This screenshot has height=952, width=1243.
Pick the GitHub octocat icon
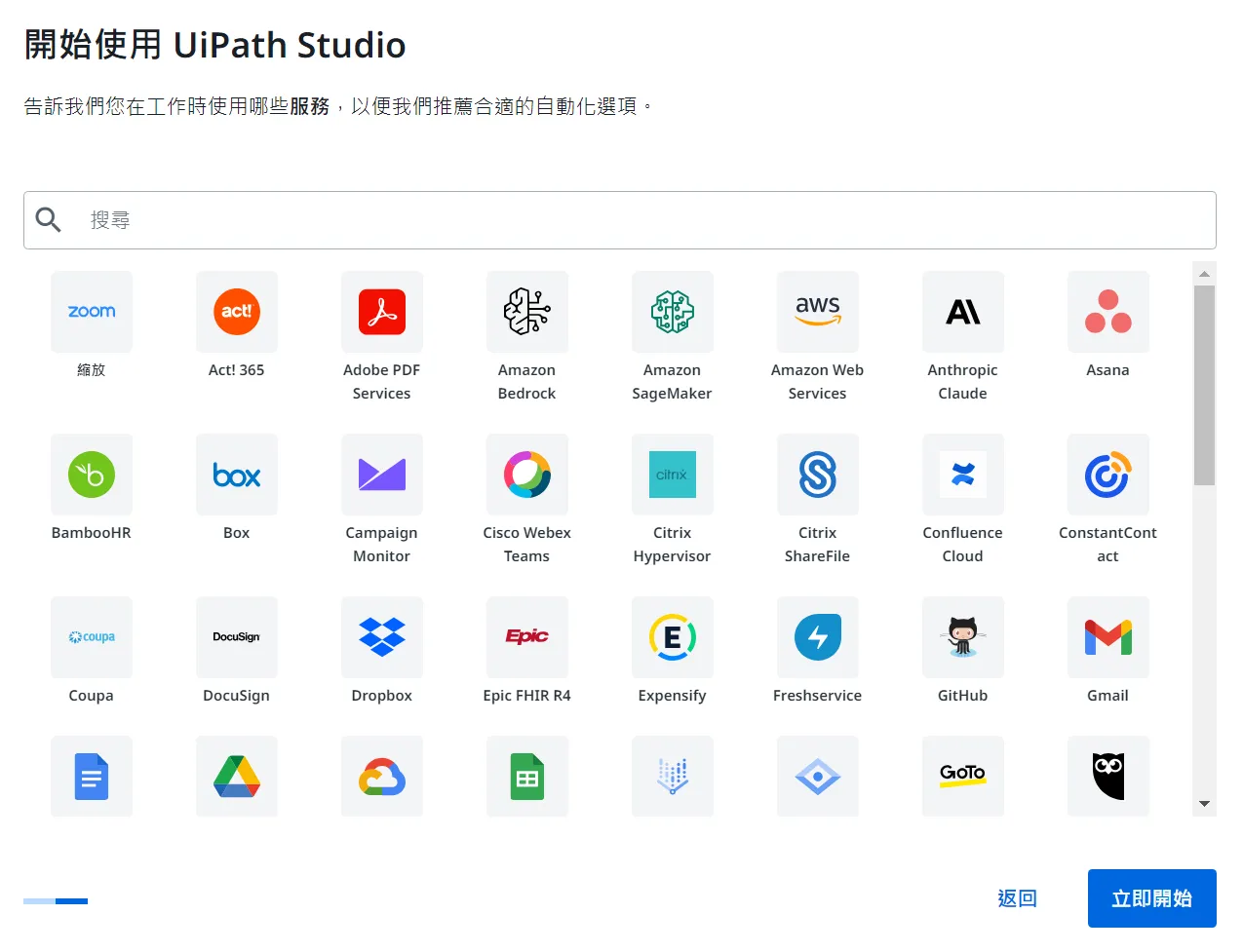[963, 637]
